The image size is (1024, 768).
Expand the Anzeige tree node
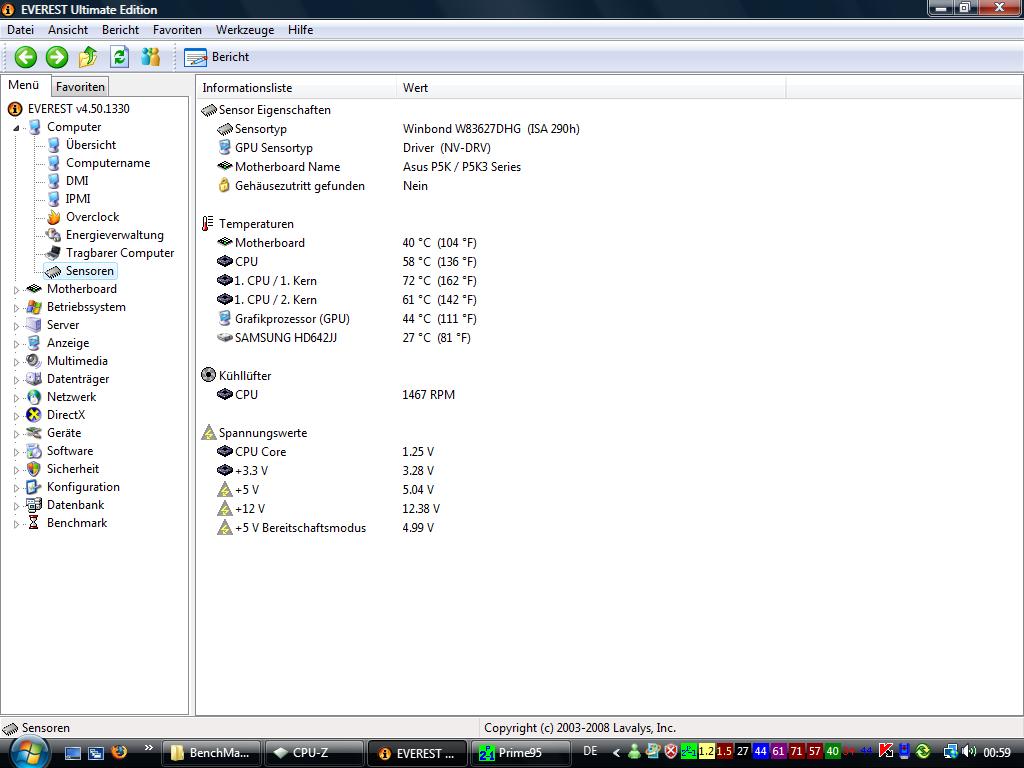coord(17,344)
